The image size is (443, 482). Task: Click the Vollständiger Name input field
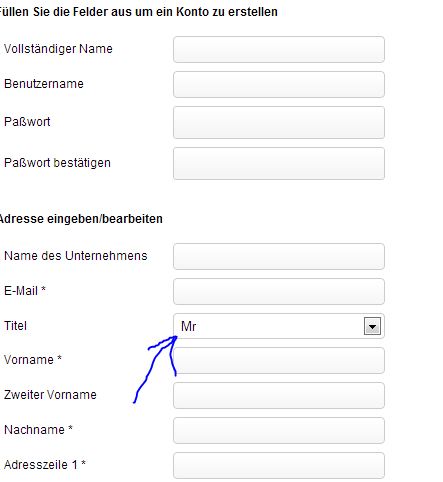point(279,49)
